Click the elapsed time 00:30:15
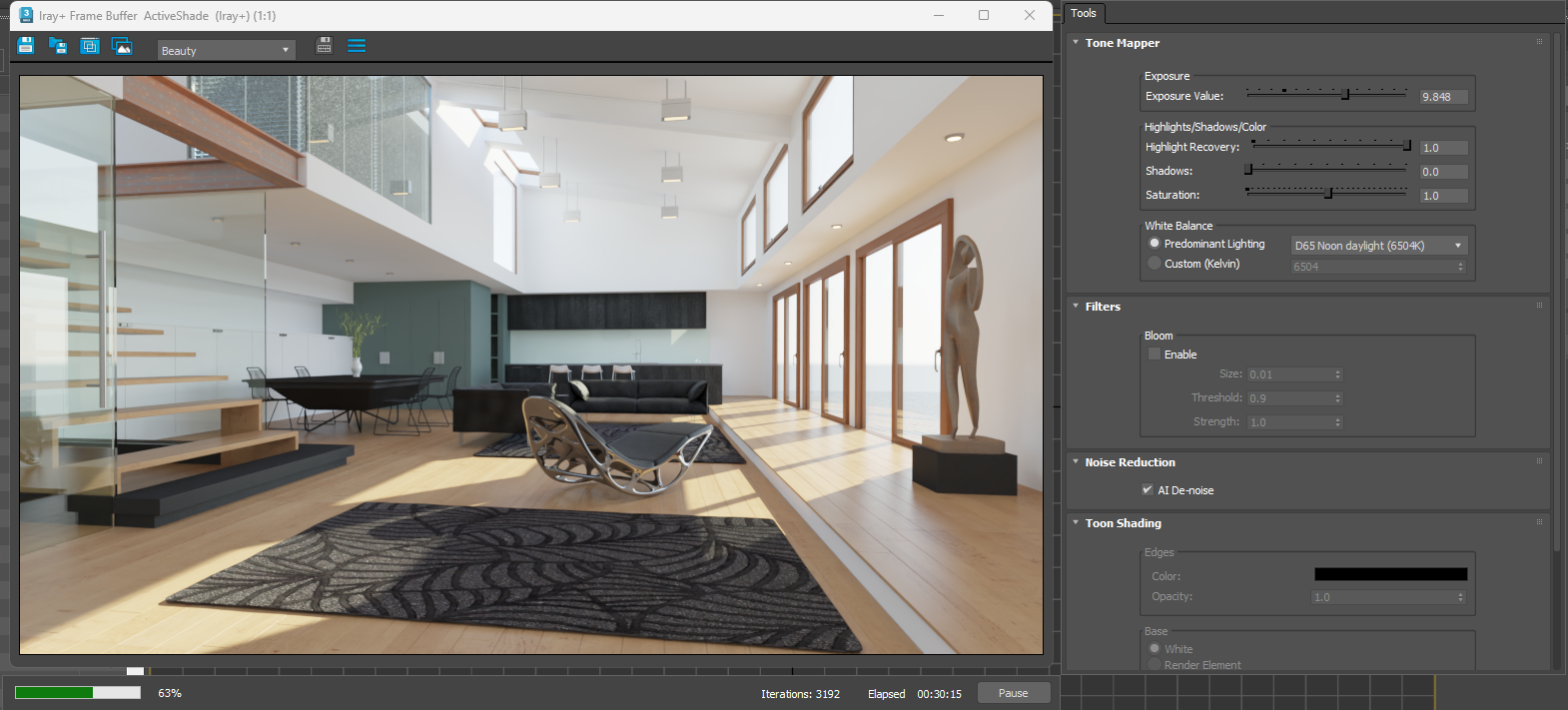Image resolution: width=1568 pixels, height=710 pixels. click(939, 694)
